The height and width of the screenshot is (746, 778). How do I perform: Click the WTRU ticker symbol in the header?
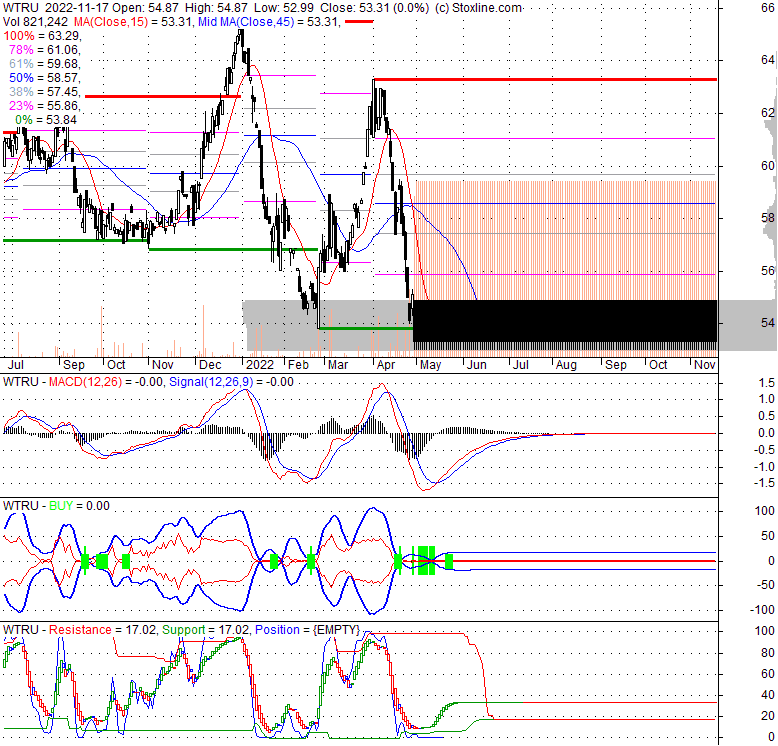pos(21,8)
